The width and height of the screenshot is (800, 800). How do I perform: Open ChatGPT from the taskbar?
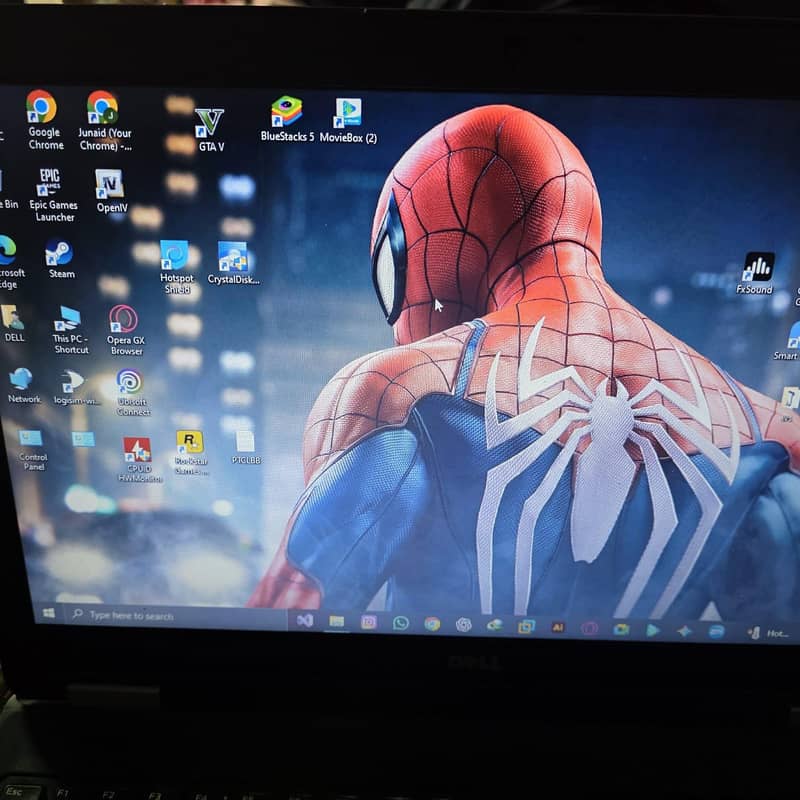463,624
